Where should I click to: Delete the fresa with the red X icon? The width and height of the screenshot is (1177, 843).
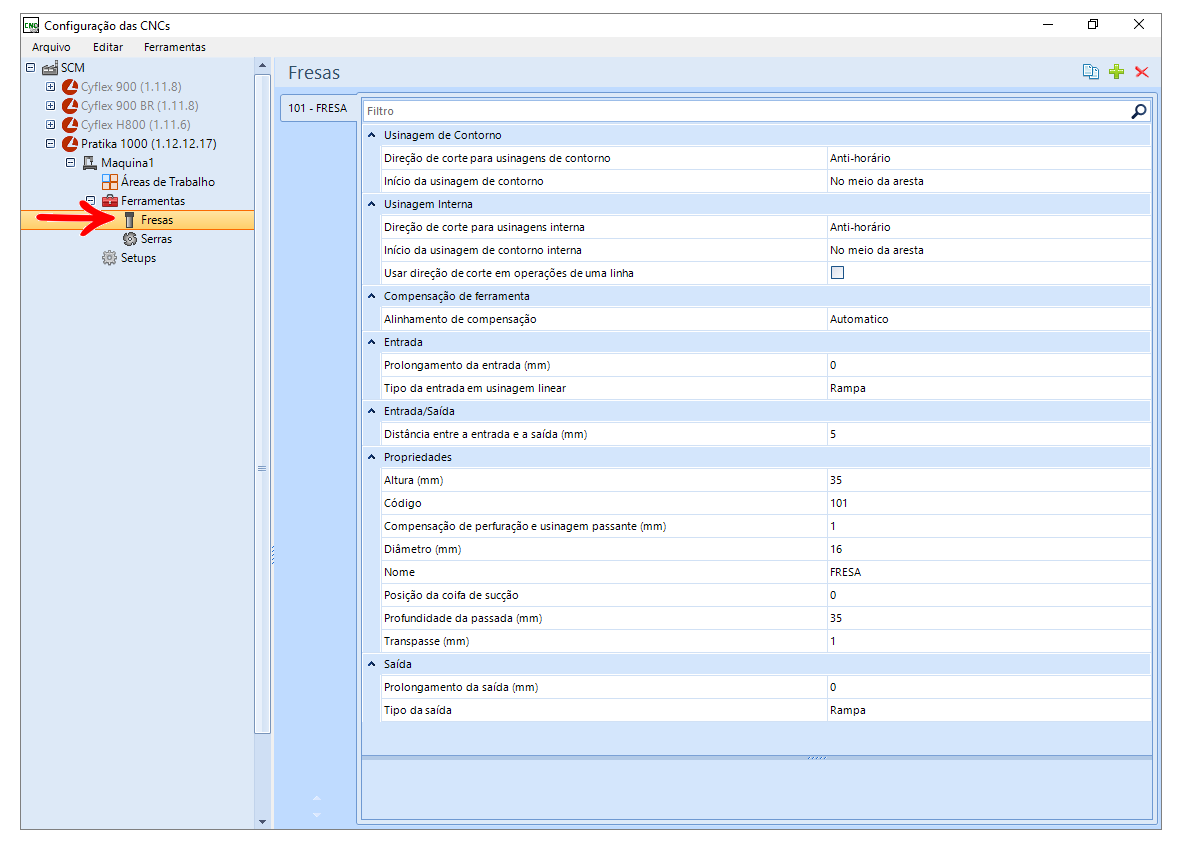1142,72
